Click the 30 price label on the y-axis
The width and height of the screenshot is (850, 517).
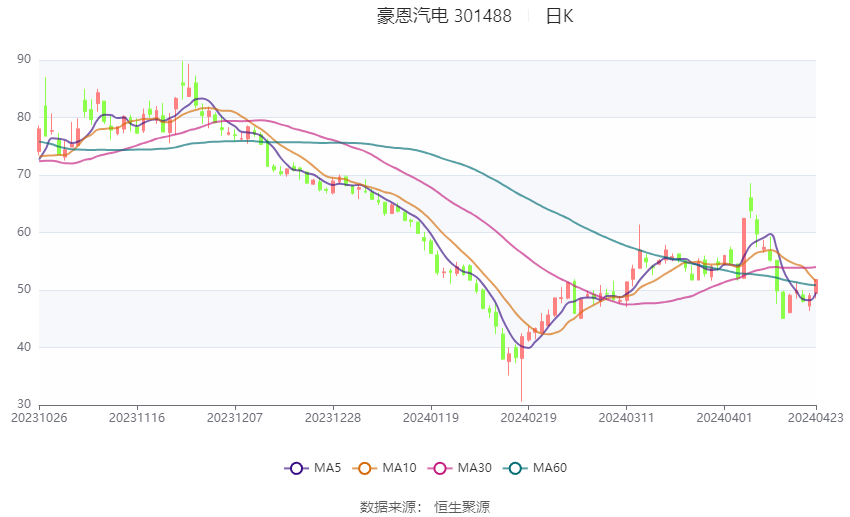(24, 404)
